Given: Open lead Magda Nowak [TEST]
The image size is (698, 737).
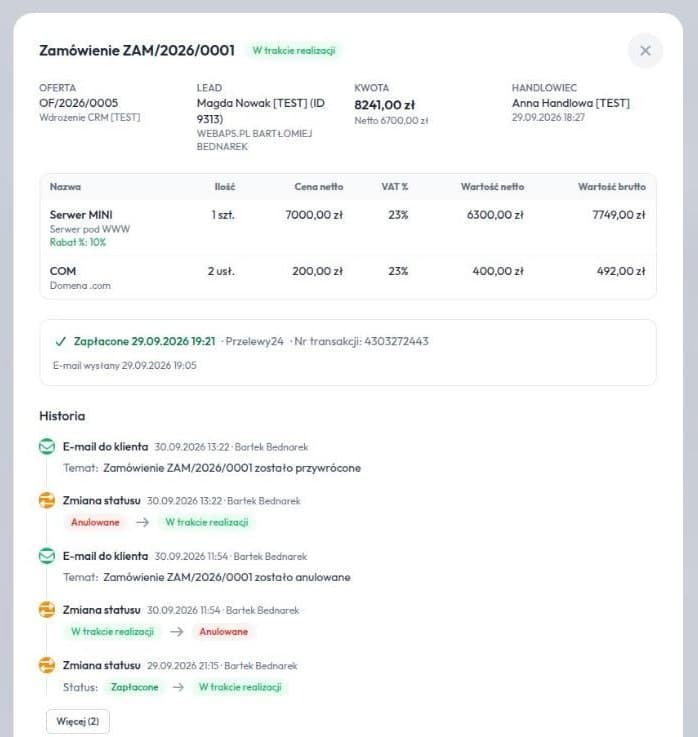Looking at the screenshot, I should coord(260,111).
